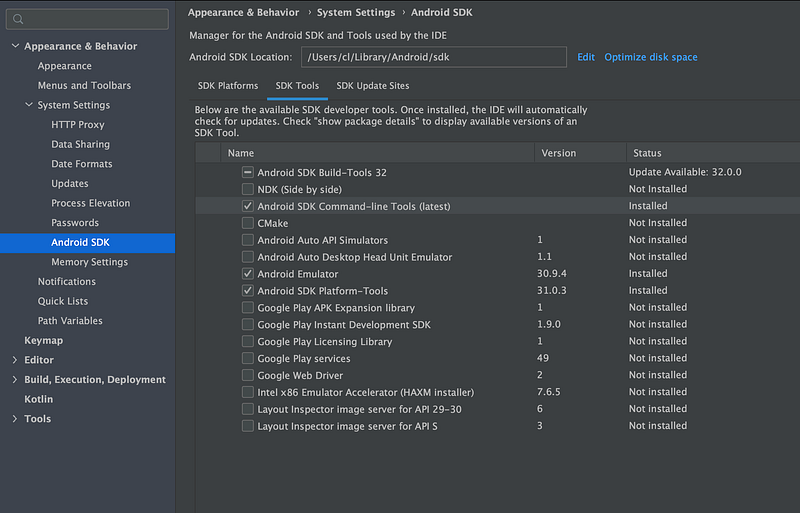Expand the Build, Execution, Deployment section
This screenshot has height=513, width=800.
click(15, 379)
